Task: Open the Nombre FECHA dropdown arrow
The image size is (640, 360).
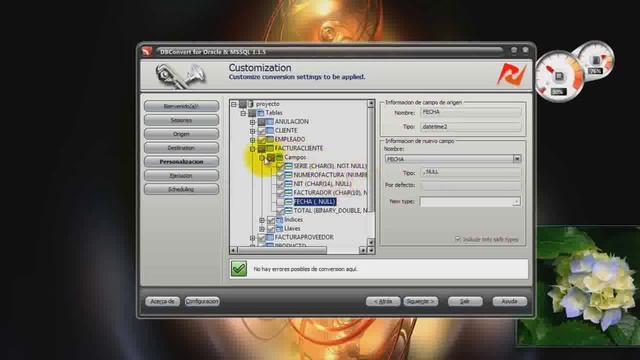Action: pos(517,159)
